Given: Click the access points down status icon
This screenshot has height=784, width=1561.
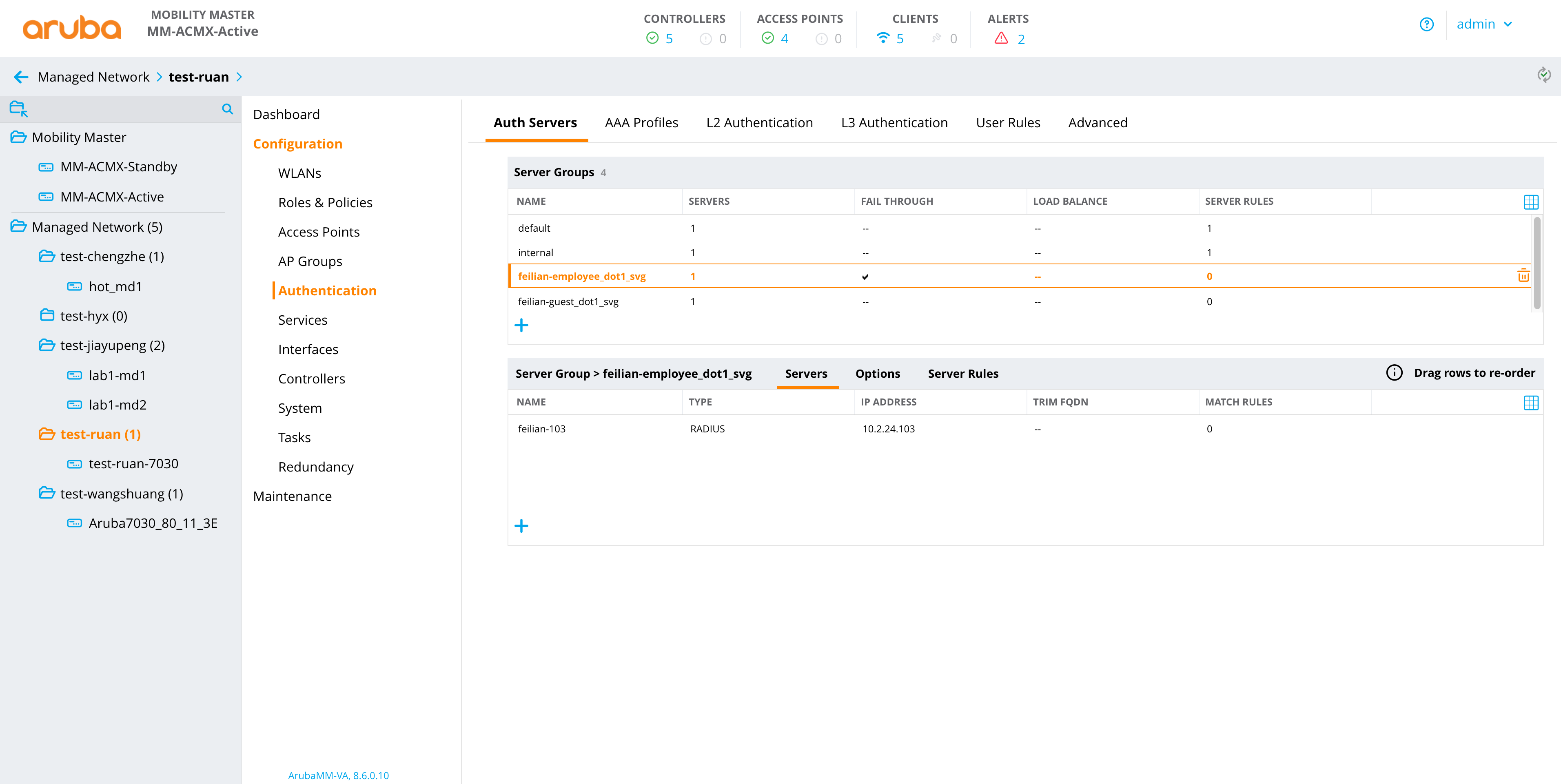Looking at the screenshot, I should pos(821,39).
